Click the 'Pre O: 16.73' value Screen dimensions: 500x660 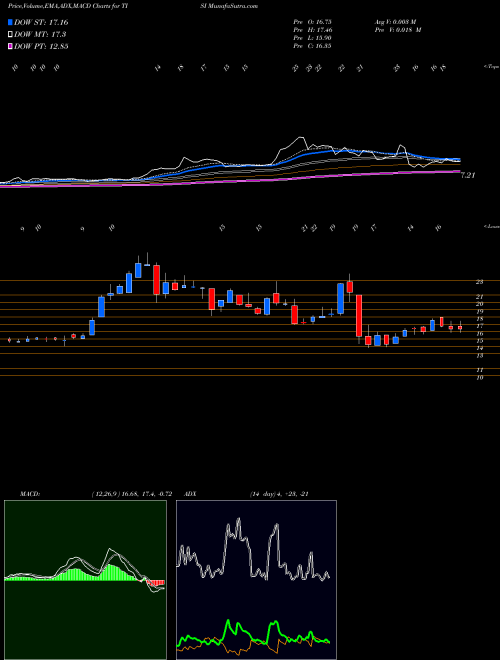pyautogui.click(x=312, y=22)
